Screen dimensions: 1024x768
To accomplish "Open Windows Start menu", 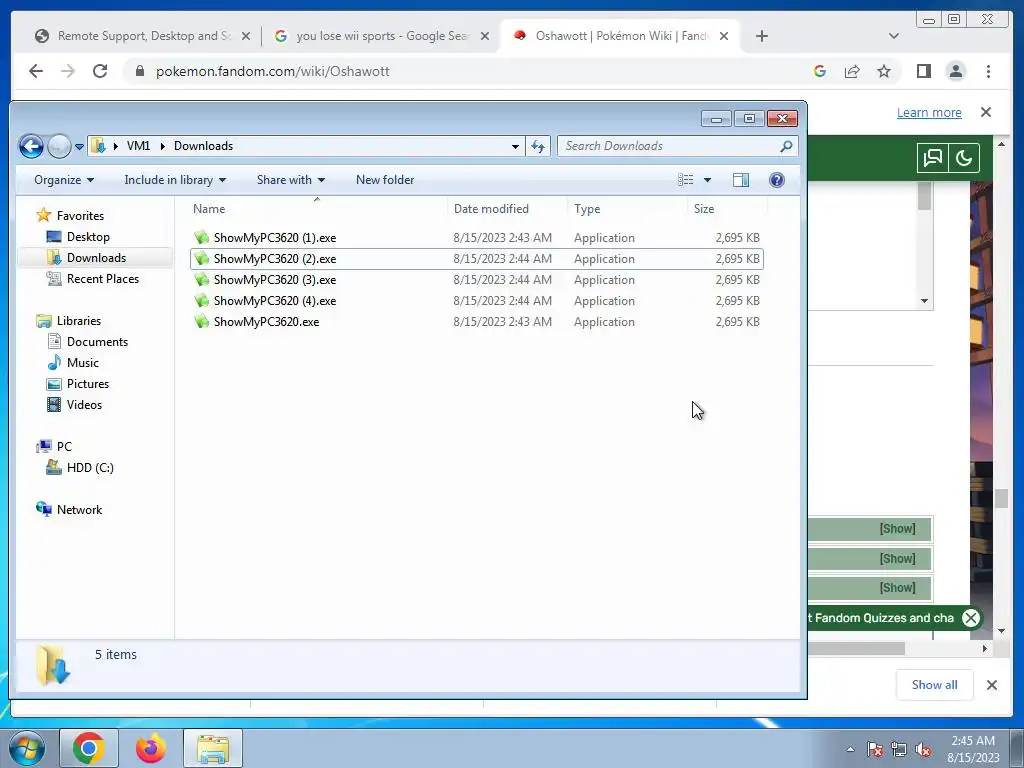I will coord(27,748).
